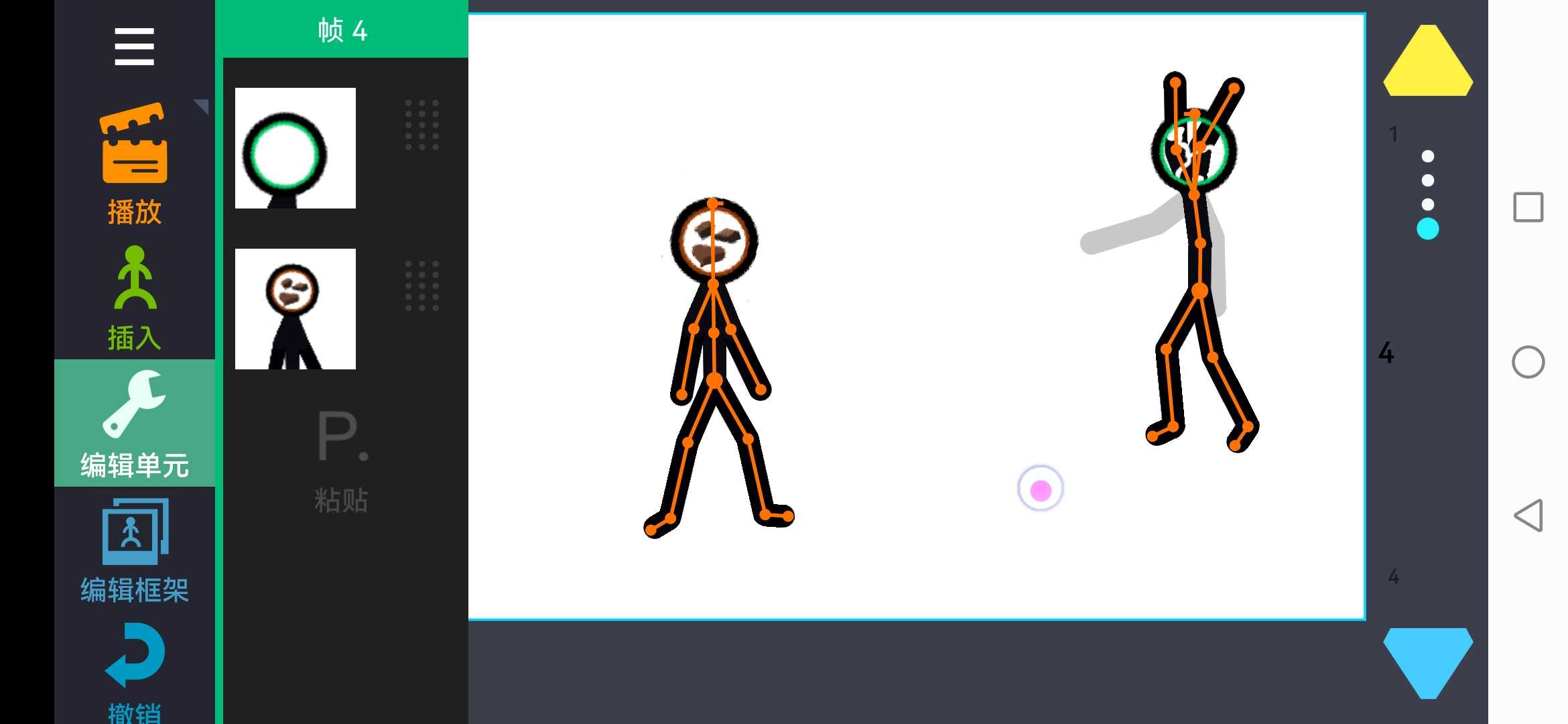Tap the pink pivot circle on canvas

point(1040,490)
